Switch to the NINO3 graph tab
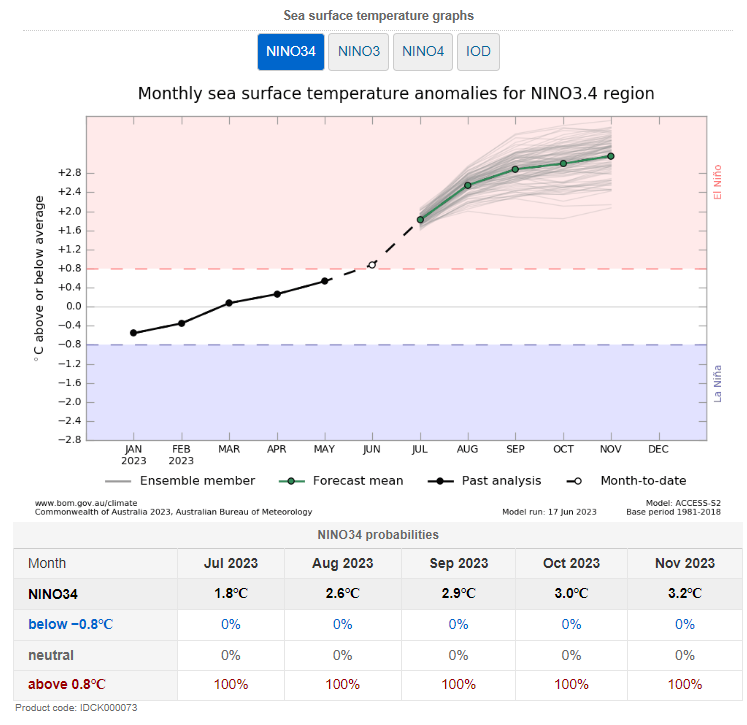 tap(359, 51)
